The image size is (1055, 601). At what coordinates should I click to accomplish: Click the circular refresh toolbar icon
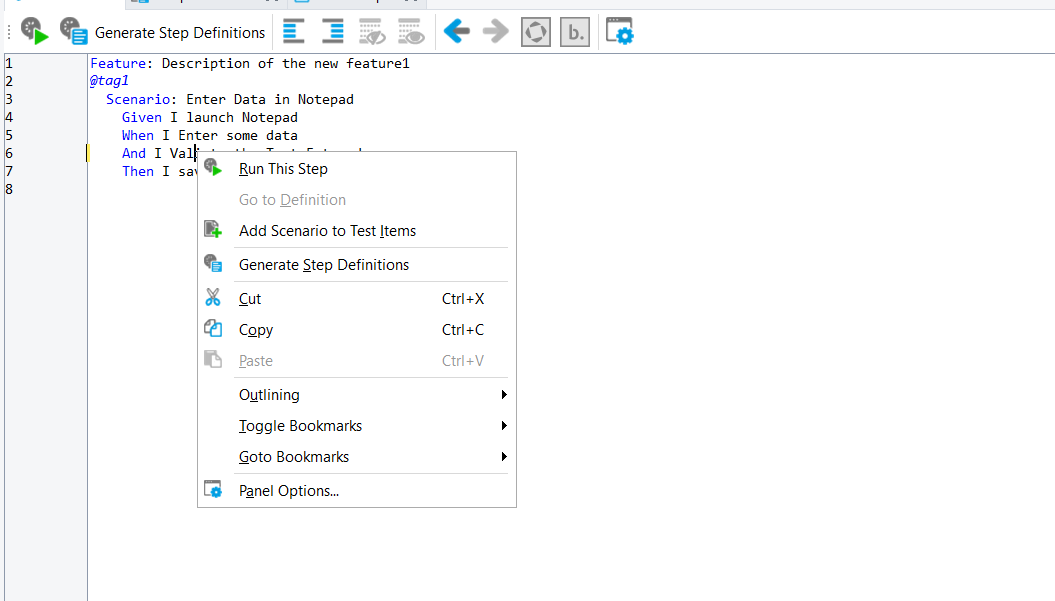coord(535,31)
